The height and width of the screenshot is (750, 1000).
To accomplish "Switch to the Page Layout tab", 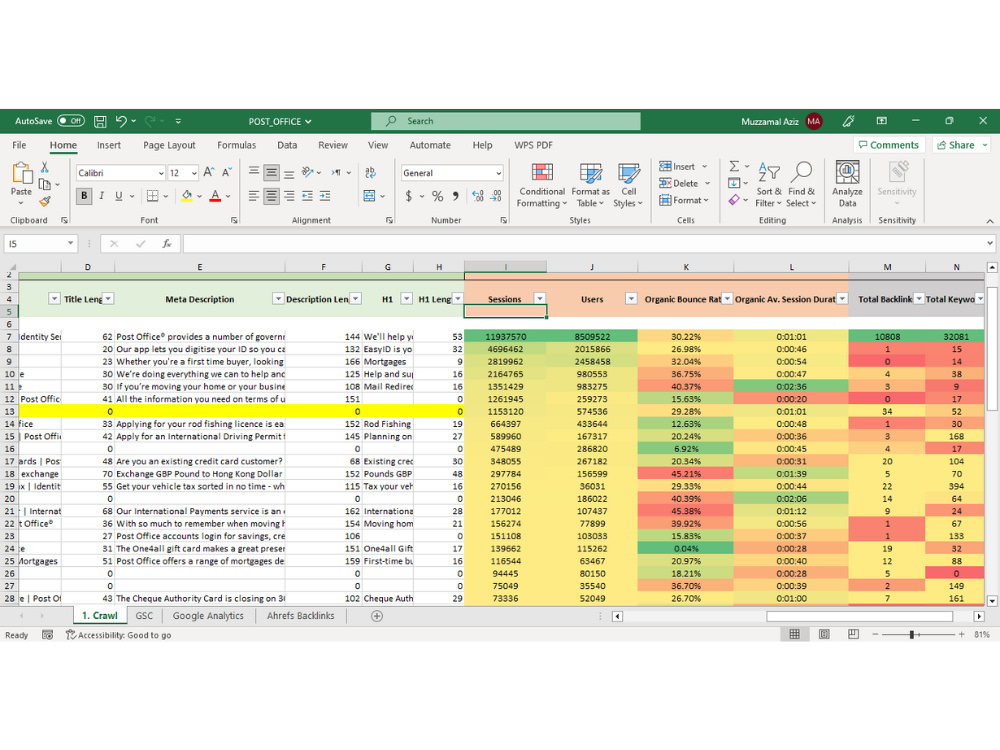I will point(169,145).
